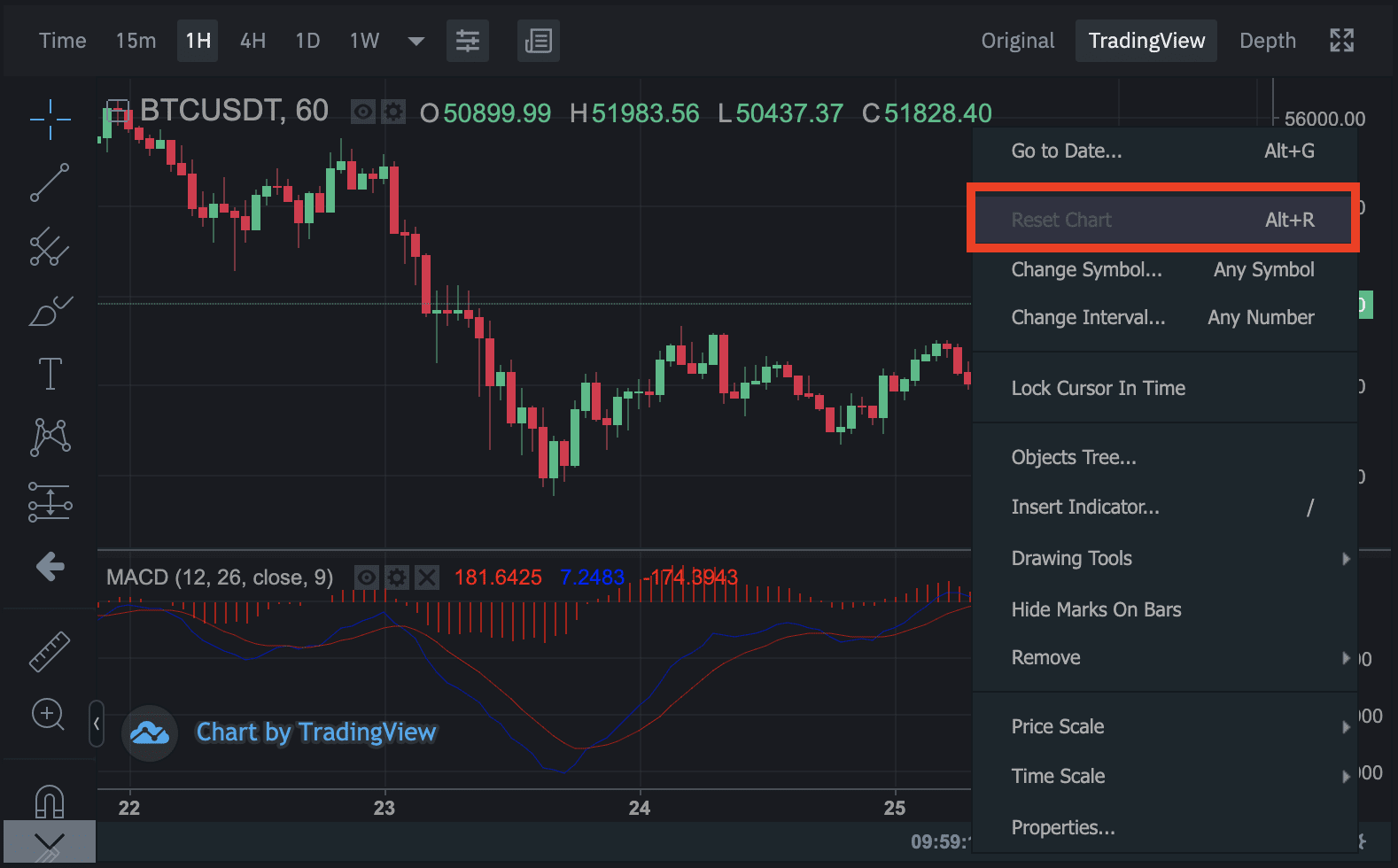This screenshot has height=868, width=1398.
Task: Open the more time intervals dropdown arrow
Action: (416, 41)
